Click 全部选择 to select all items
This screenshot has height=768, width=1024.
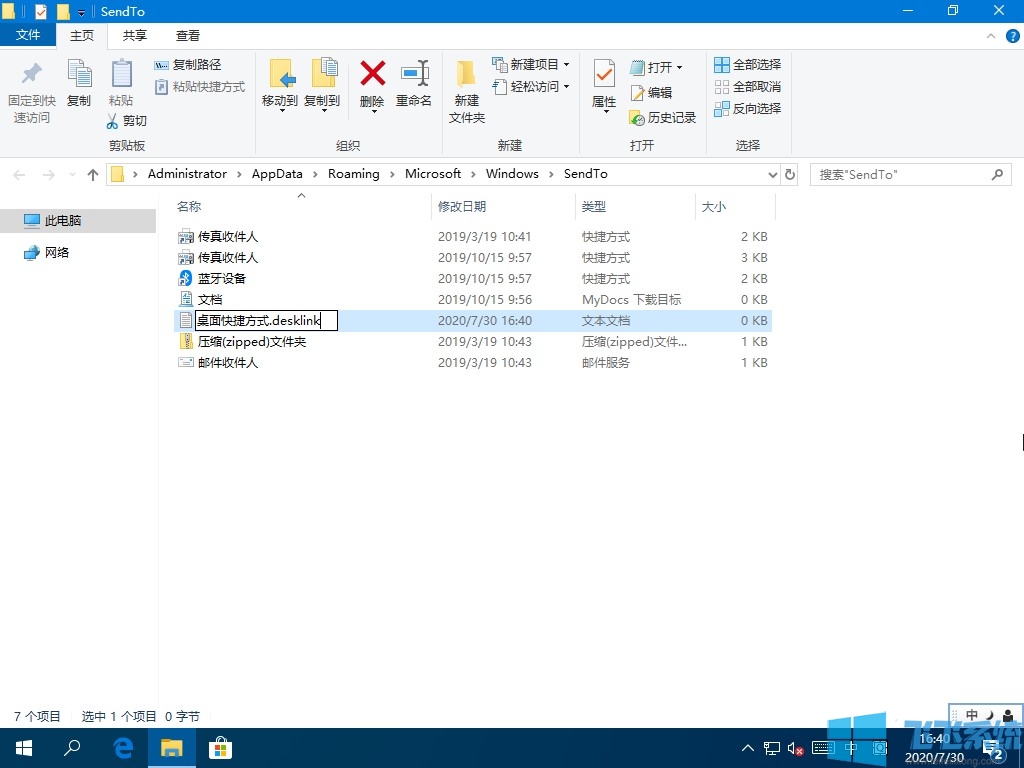[748, 65]
